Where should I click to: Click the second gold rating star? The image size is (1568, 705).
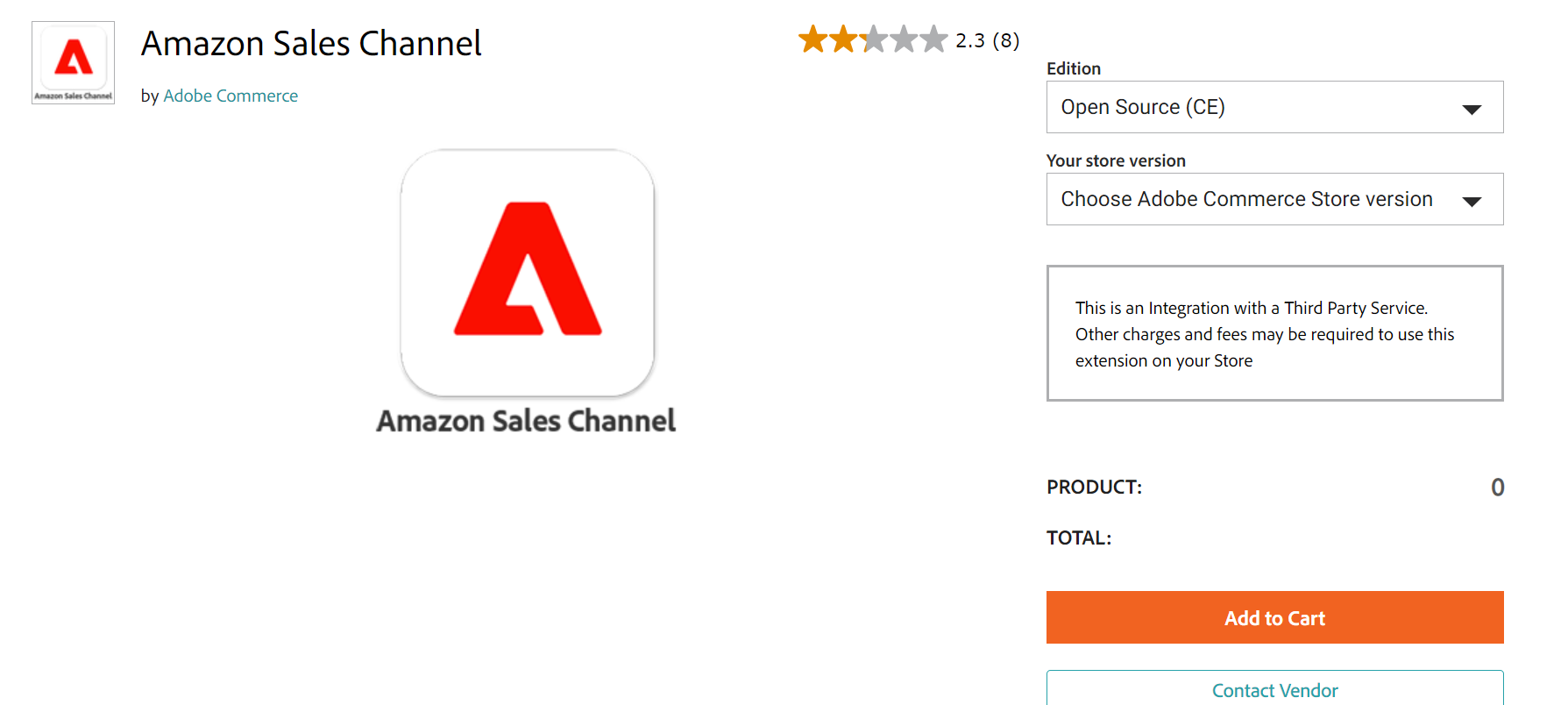tap(843, 39)
